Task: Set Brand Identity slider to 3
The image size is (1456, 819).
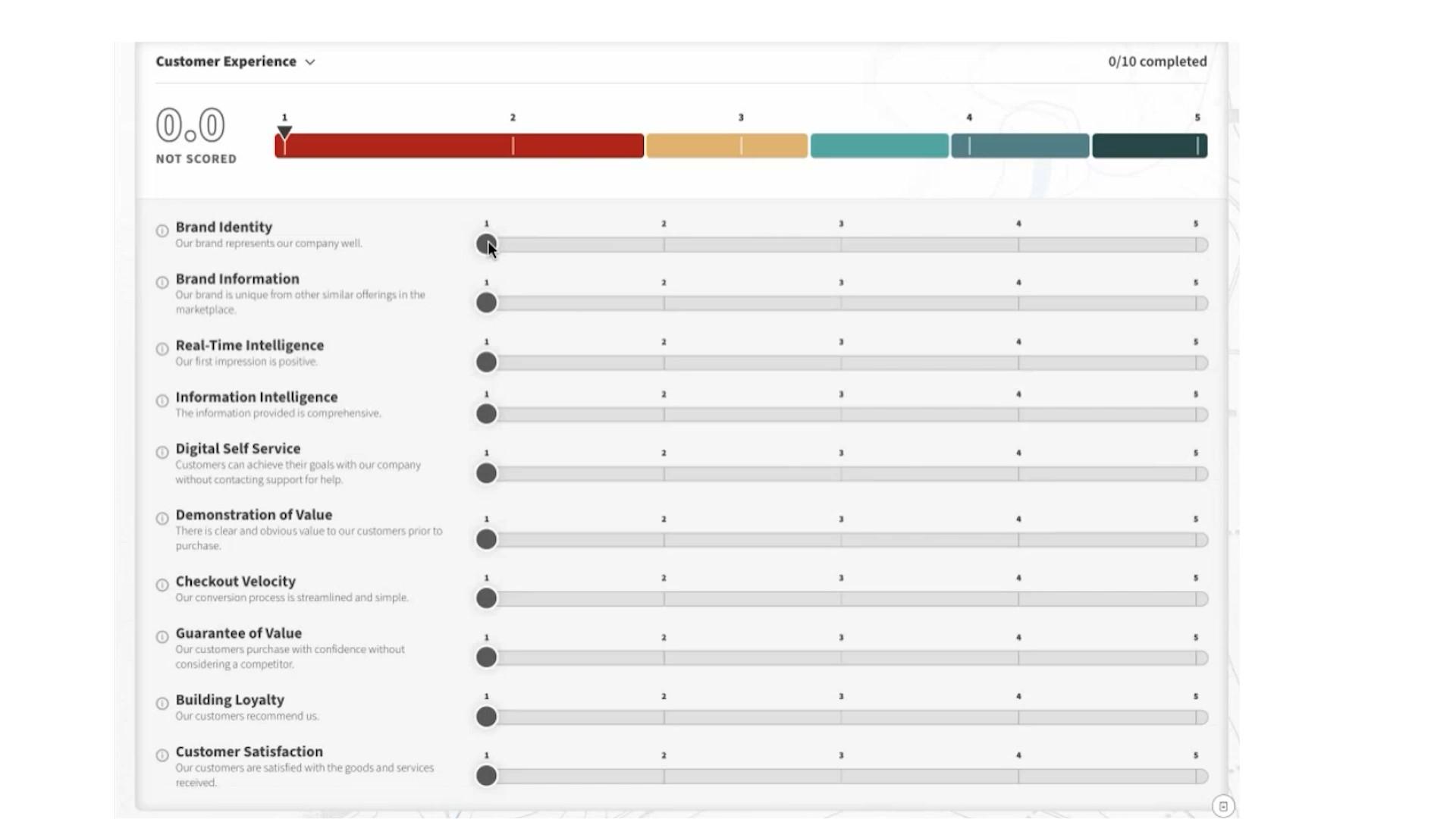Action: 841,245
